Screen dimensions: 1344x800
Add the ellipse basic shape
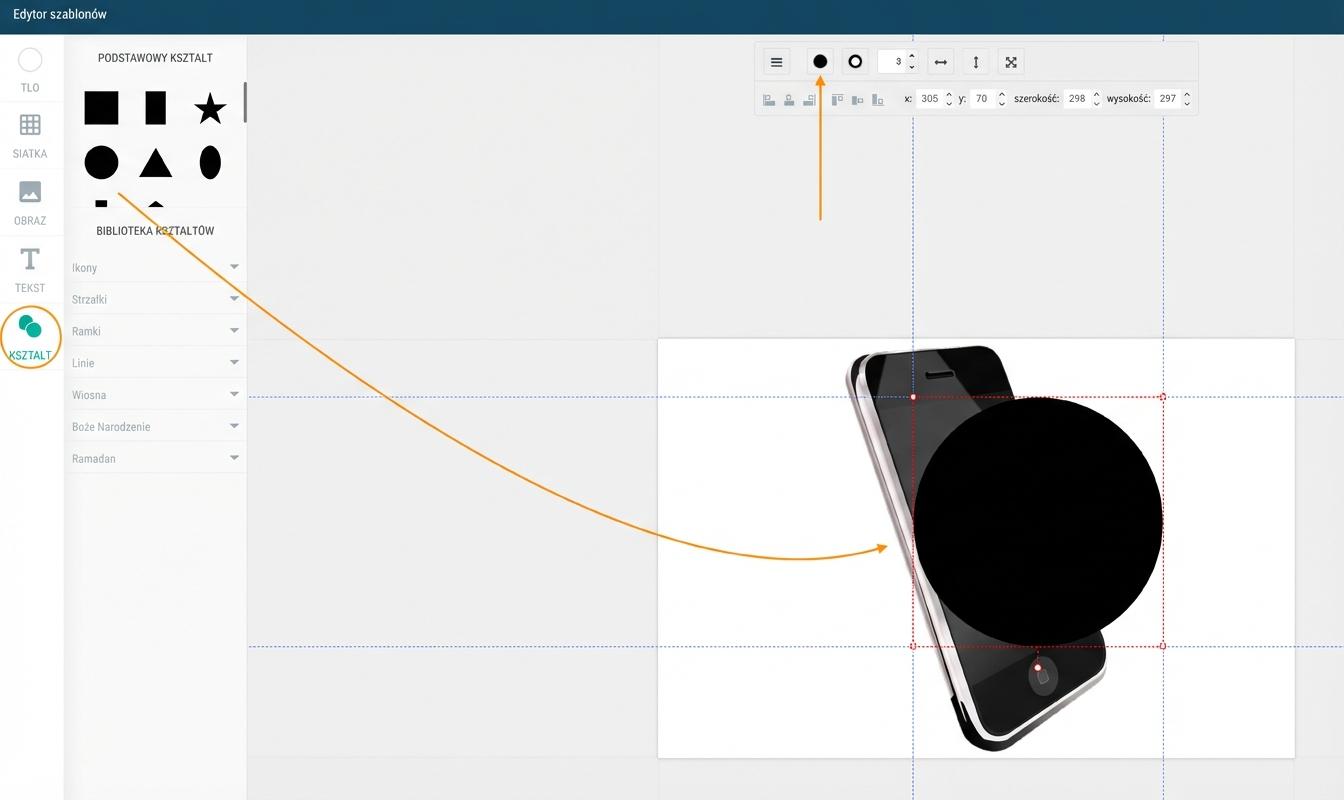tap(210, 162)
